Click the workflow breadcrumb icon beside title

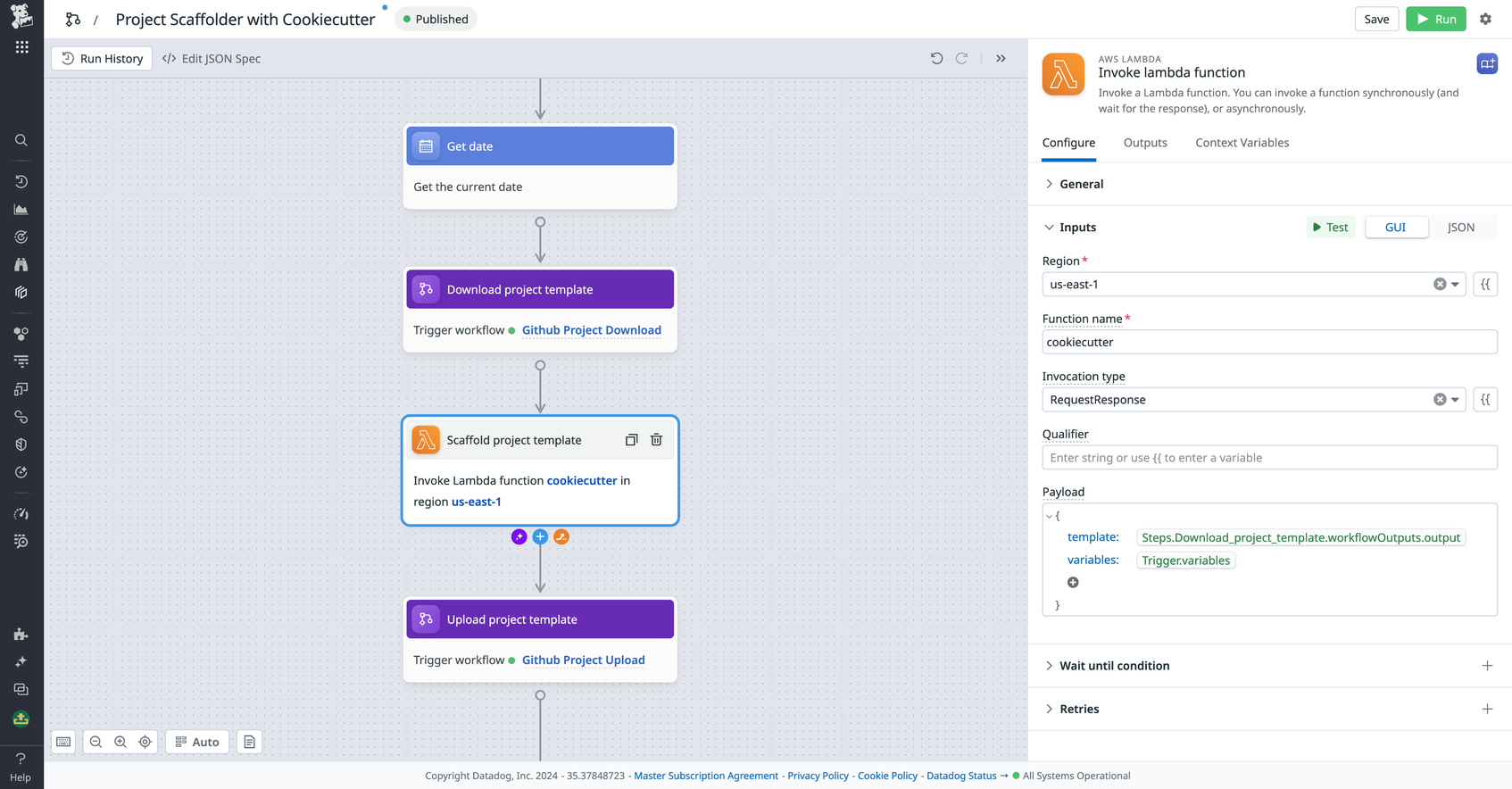click(73, 19)
